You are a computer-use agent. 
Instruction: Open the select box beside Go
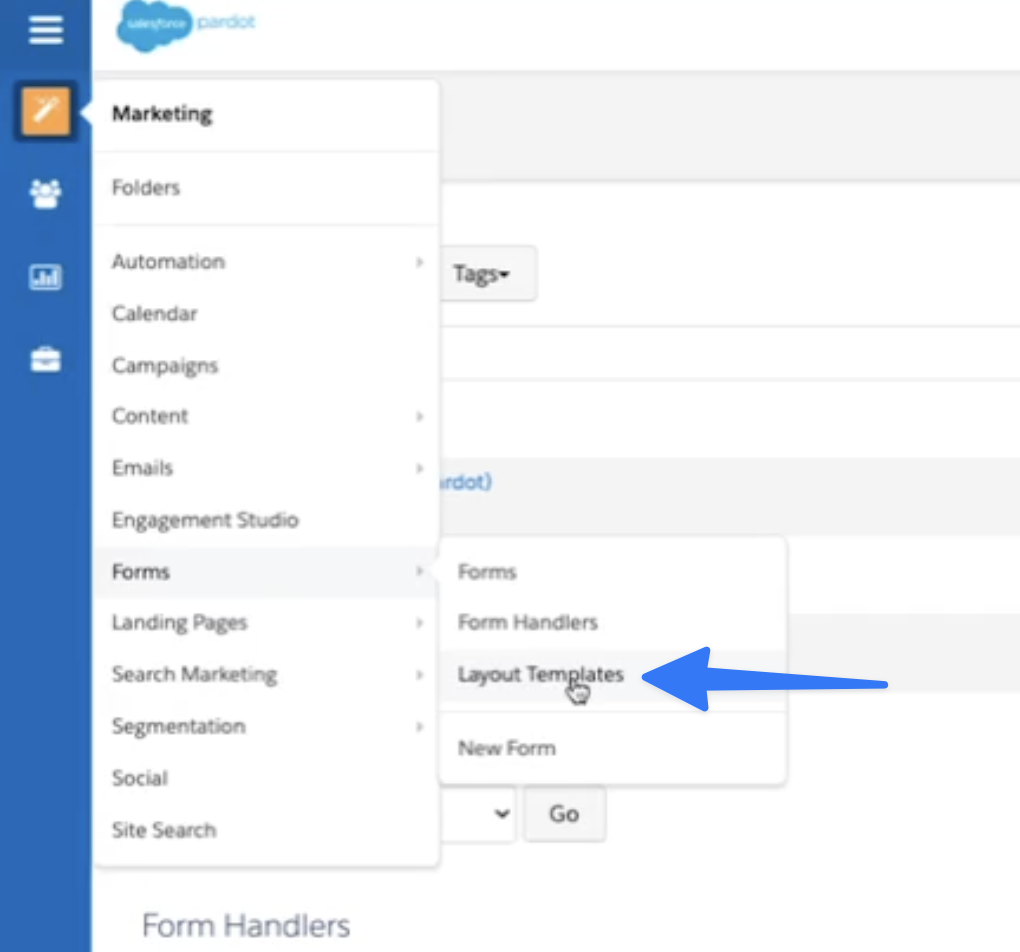pyautogui.click(x=480, y=814)
